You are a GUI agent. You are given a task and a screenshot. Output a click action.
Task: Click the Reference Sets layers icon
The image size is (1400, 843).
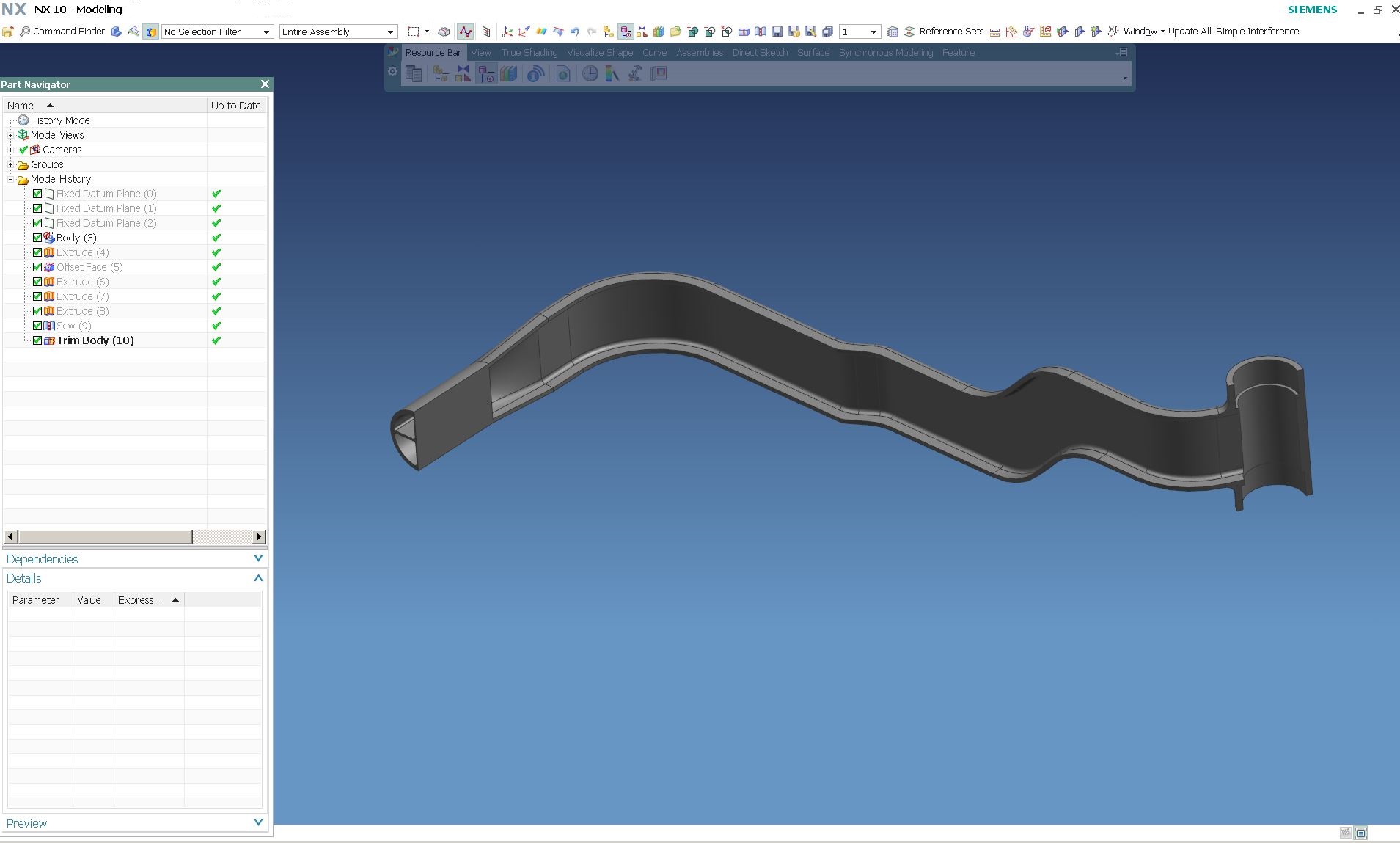click(909, 32)
